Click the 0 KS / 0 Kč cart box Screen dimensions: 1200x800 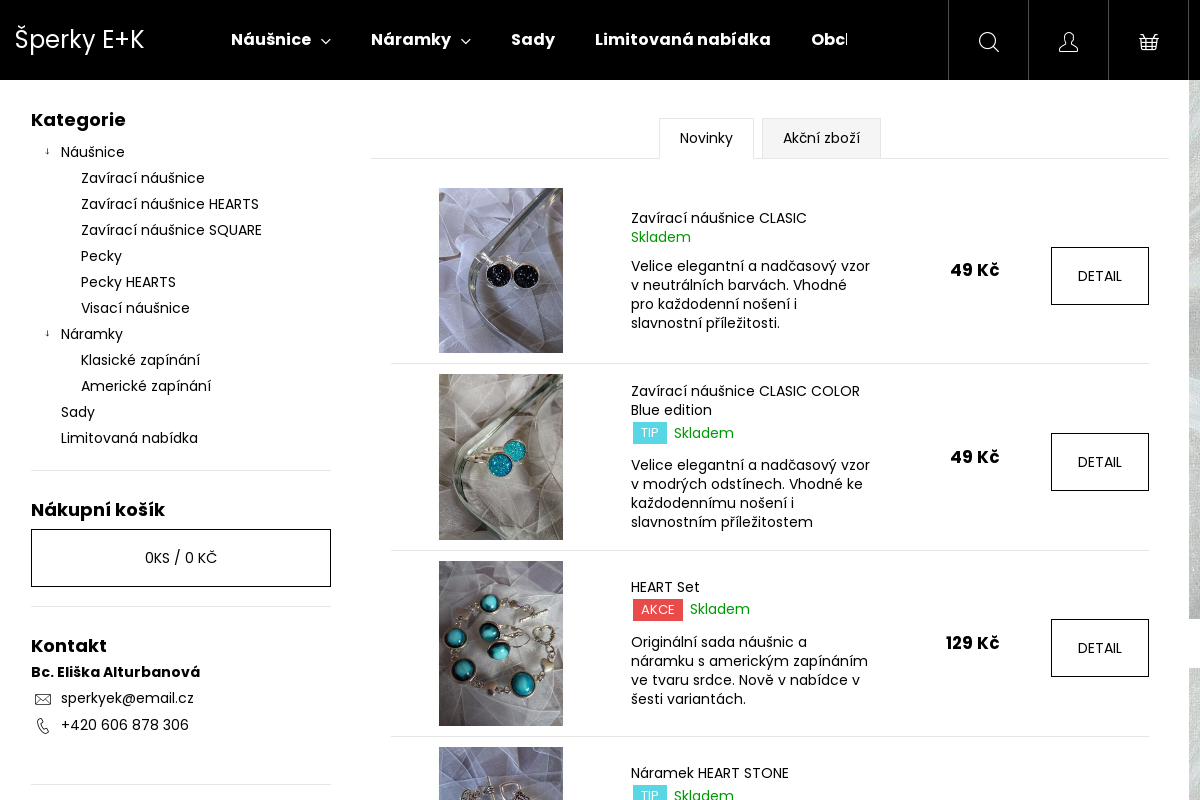coord(181,558)
